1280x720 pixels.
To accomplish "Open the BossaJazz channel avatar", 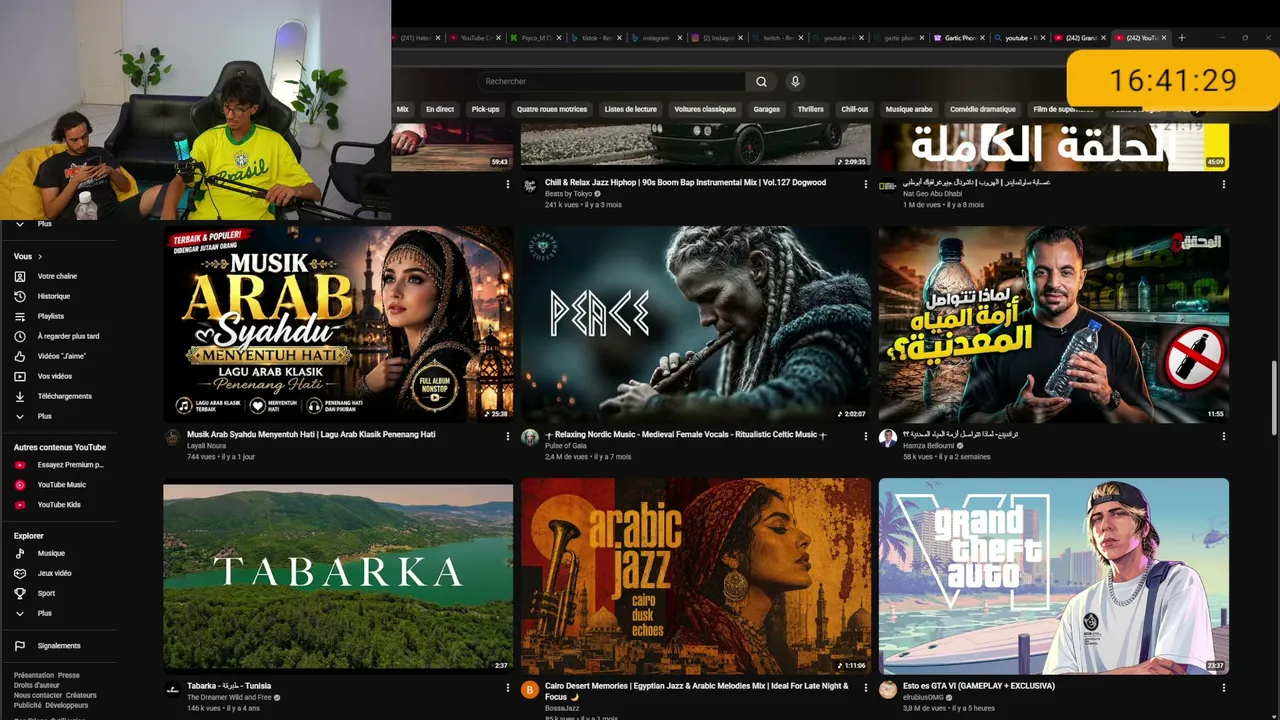I will coord(530,690).
